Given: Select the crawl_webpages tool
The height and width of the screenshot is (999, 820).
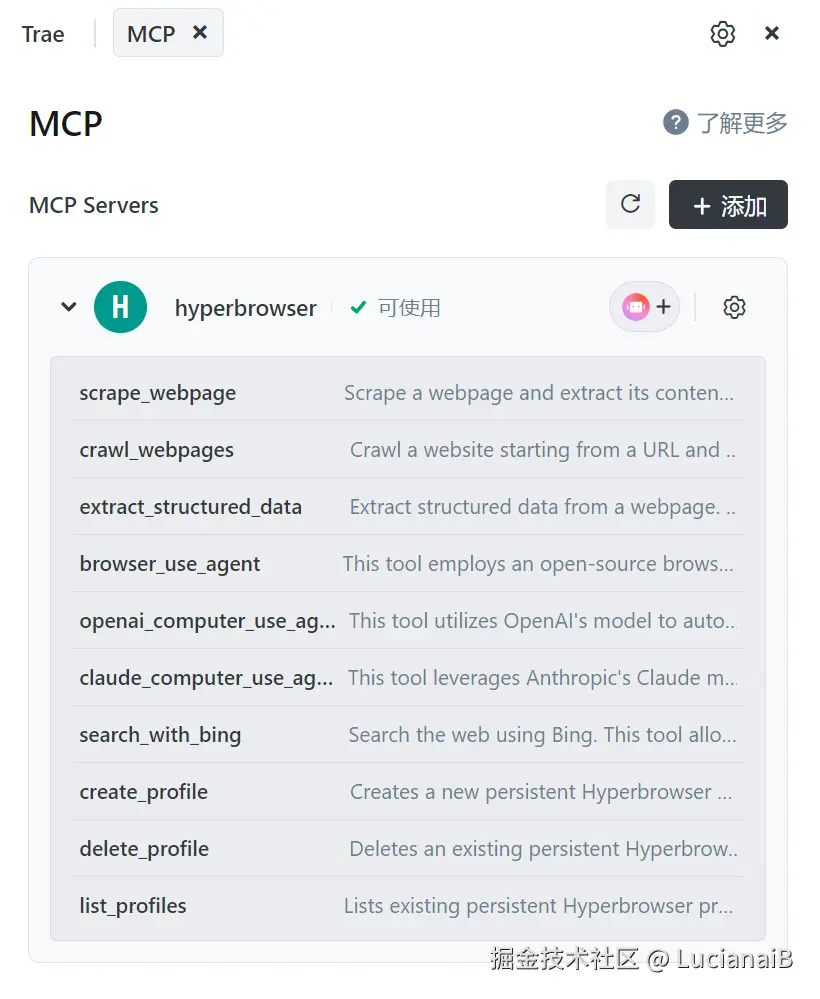Looking at the screenshot, I should [157, 450].
